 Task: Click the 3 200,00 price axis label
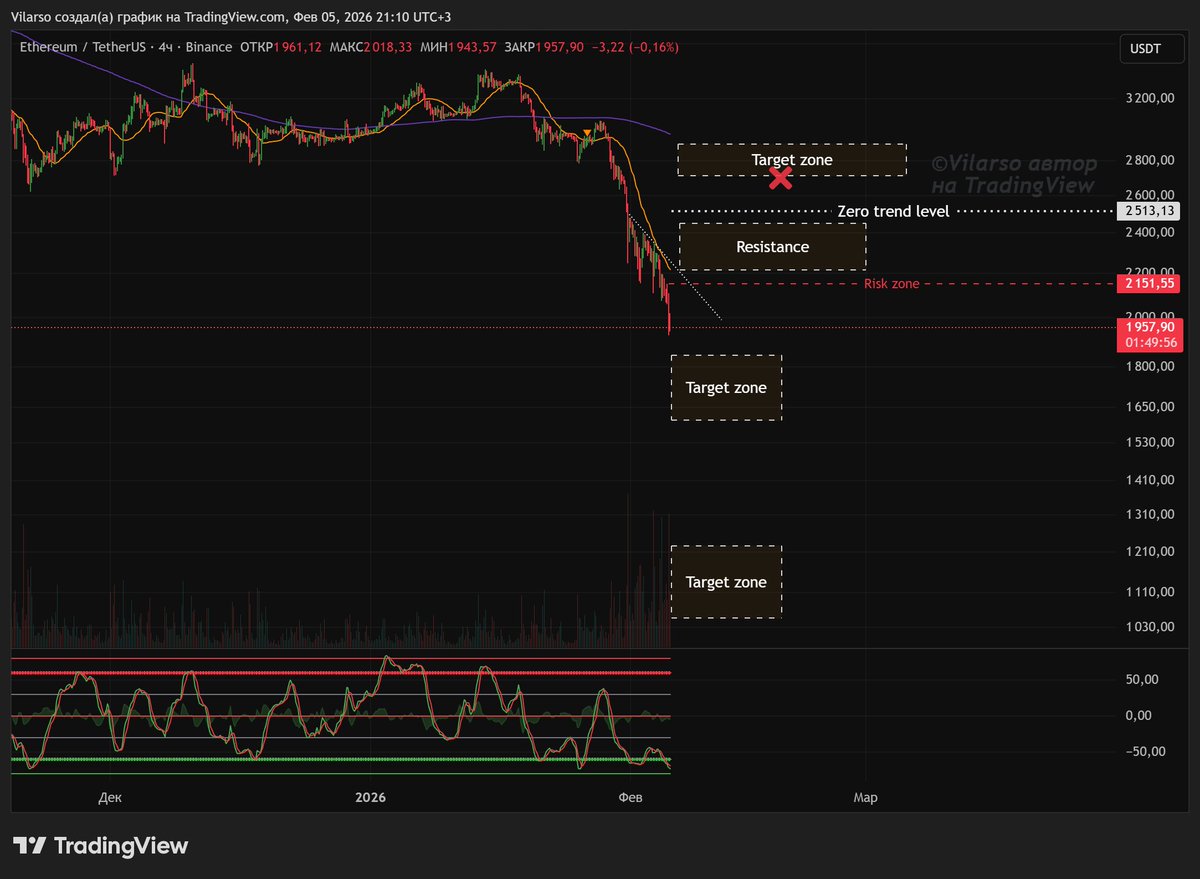[1149, 98]
